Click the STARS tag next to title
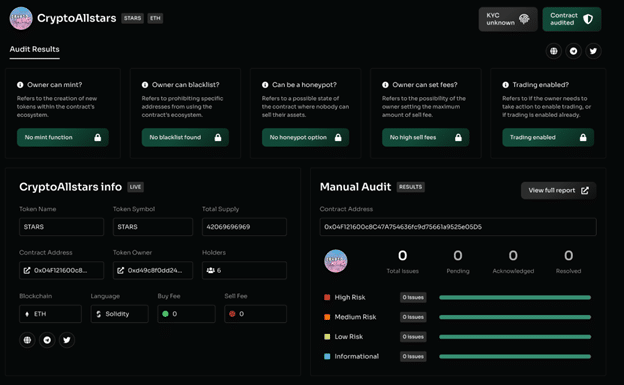 [x=133, y=18]
